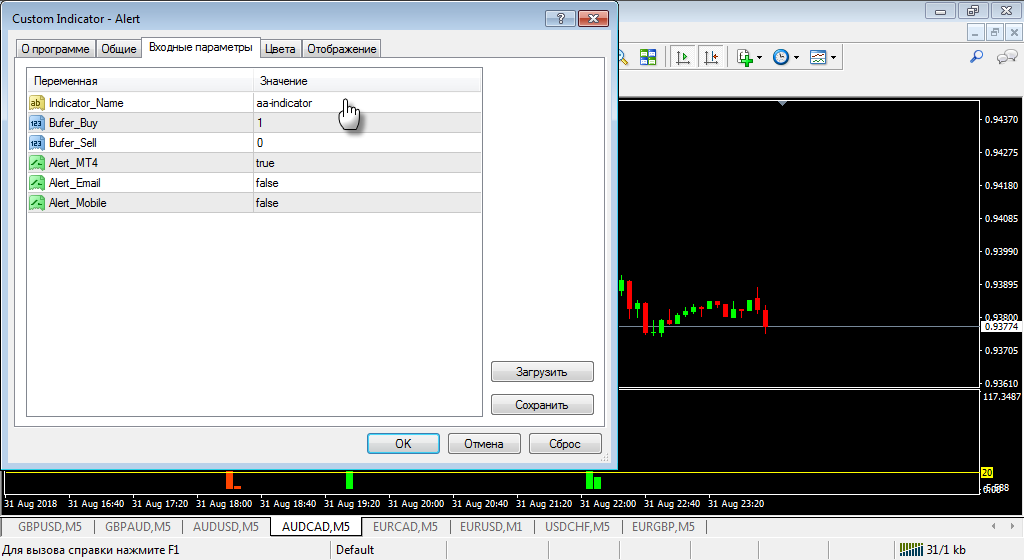Open the add indicators dropdown arrow
The height and width of the screenshot is (560, 1024).
[759, 58]
